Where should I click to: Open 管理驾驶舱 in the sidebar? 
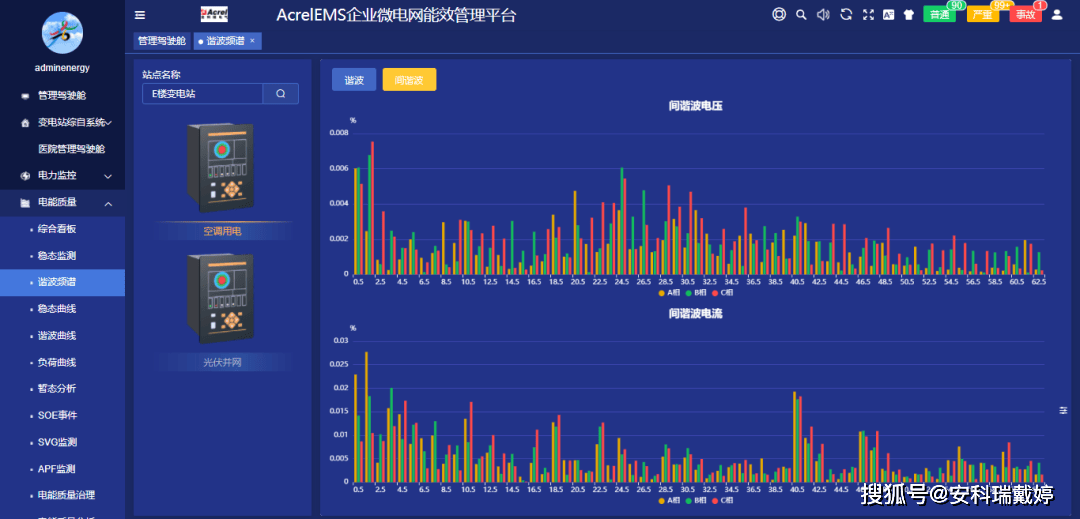62,96
